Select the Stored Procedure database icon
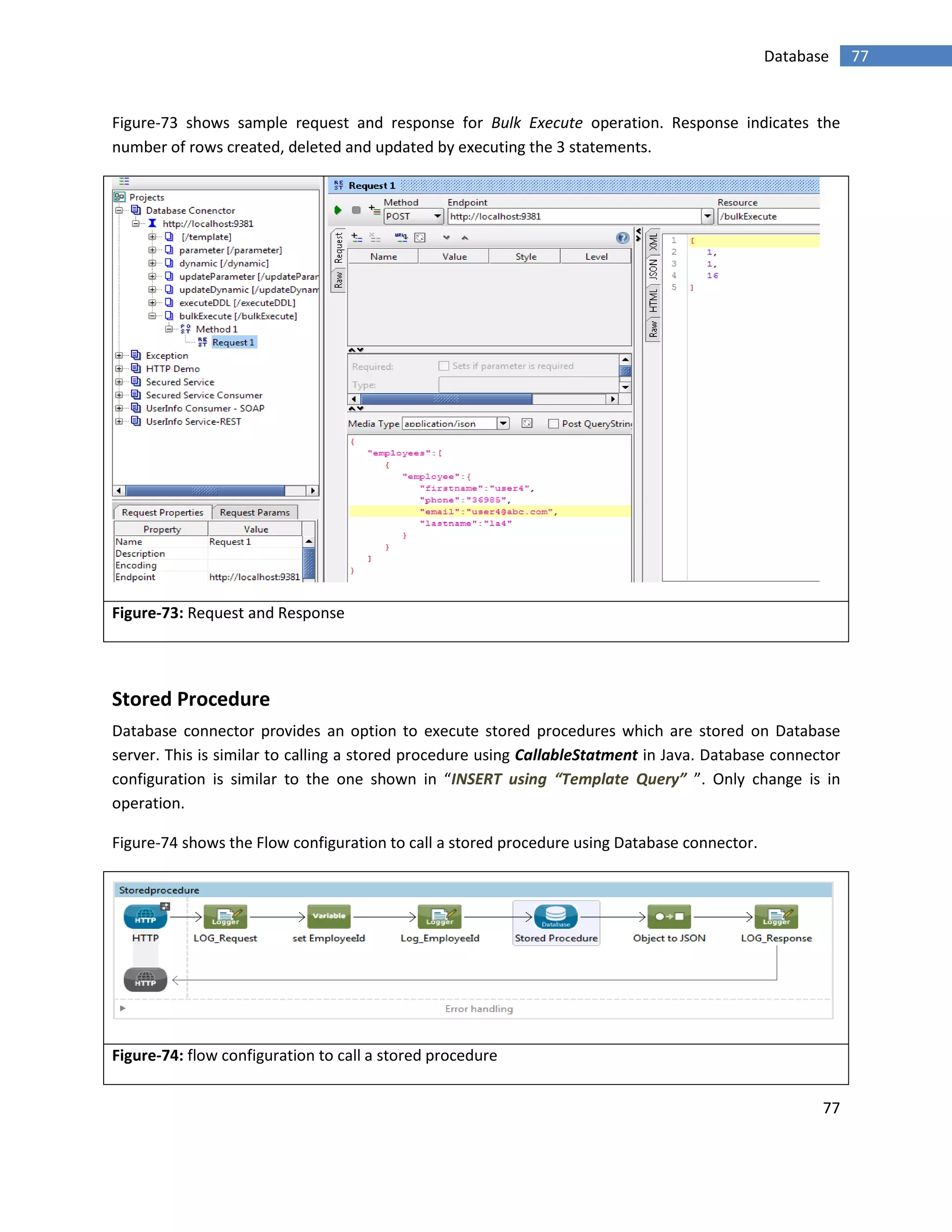Image resolution: width=952 pixels, height=1232 pixels. 555,917
